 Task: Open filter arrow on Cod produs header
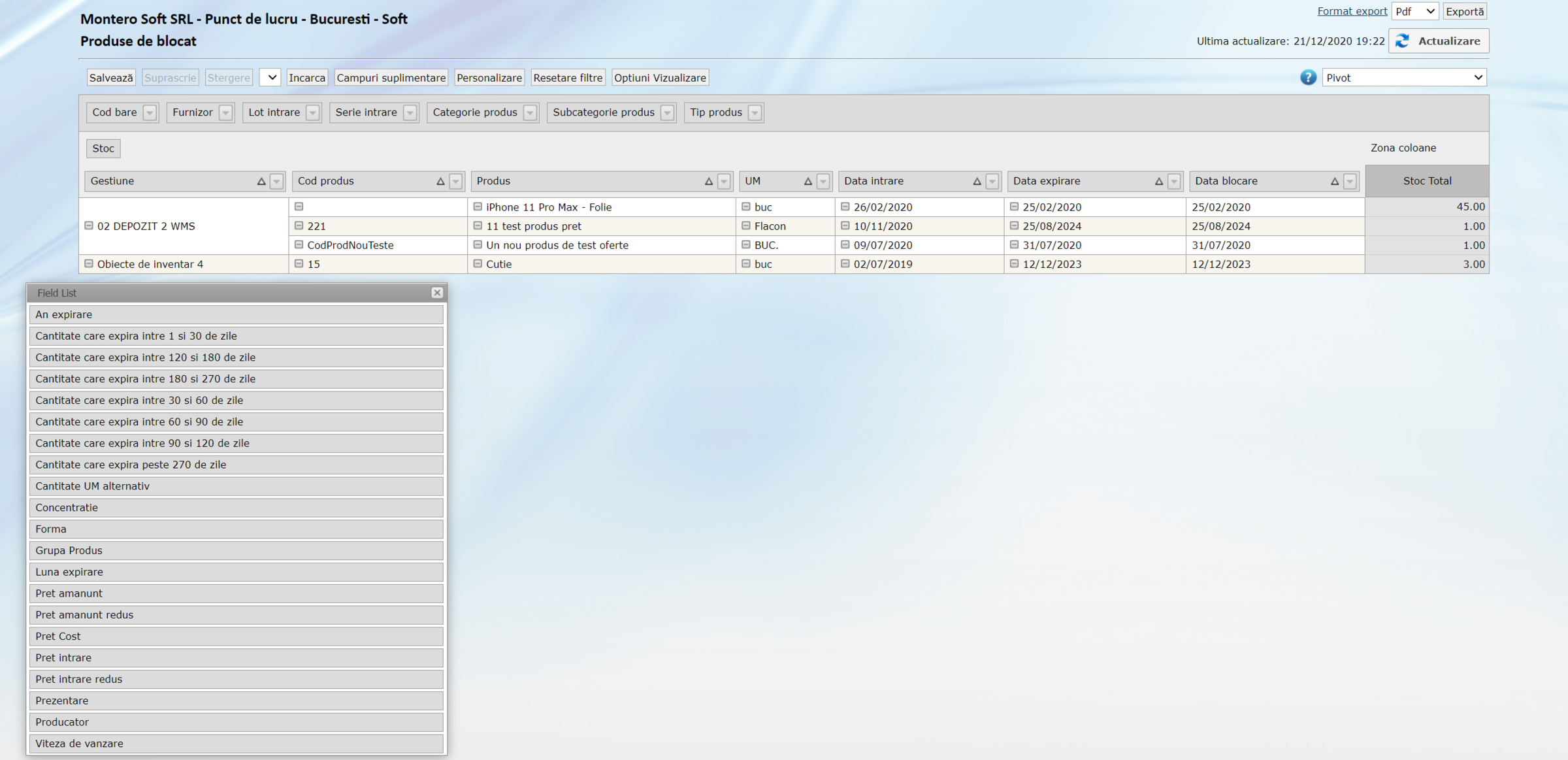(x=456, y=182)
